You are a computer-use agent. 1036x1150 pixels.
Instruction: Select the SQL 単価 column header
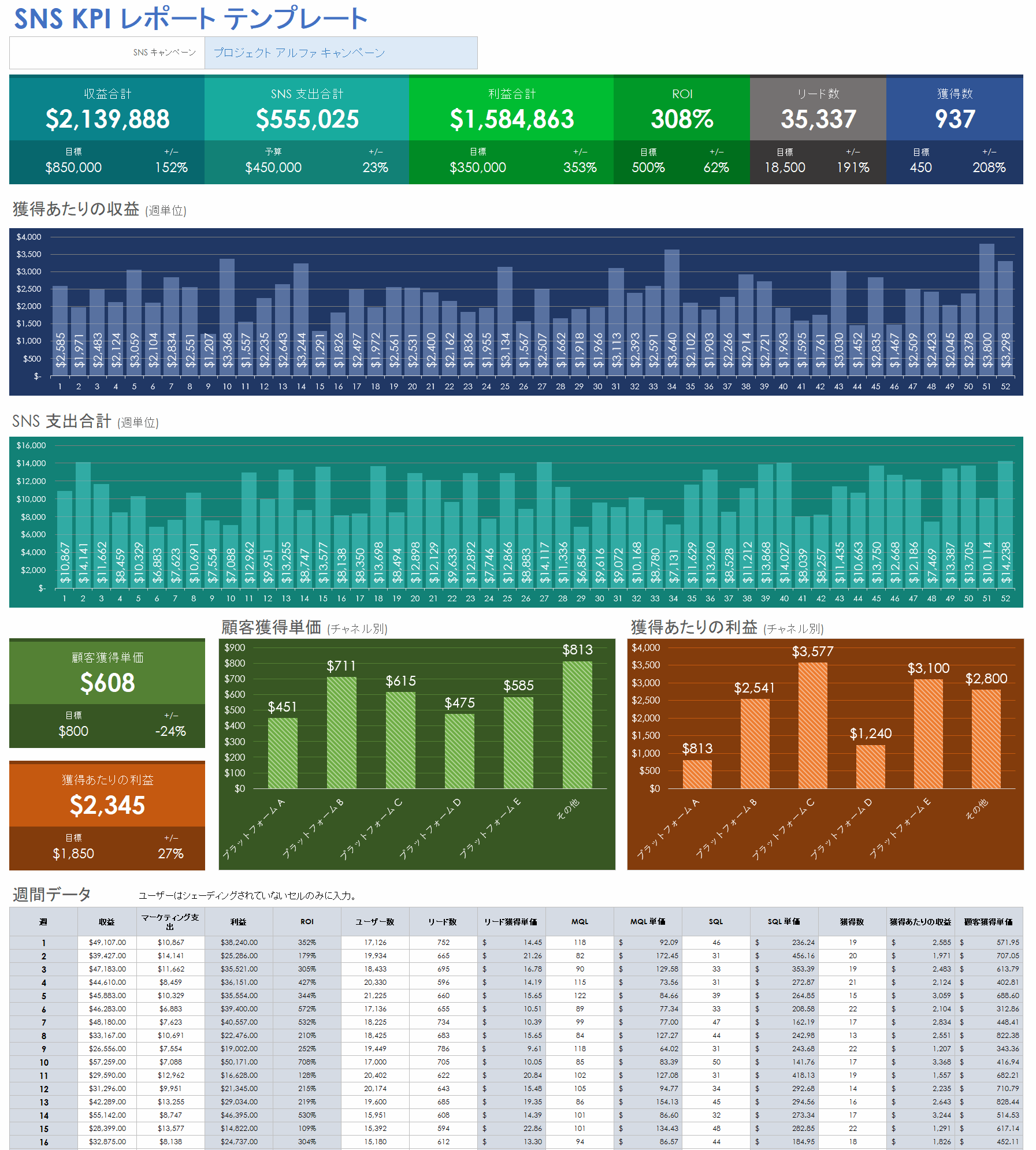coord(784,922)
